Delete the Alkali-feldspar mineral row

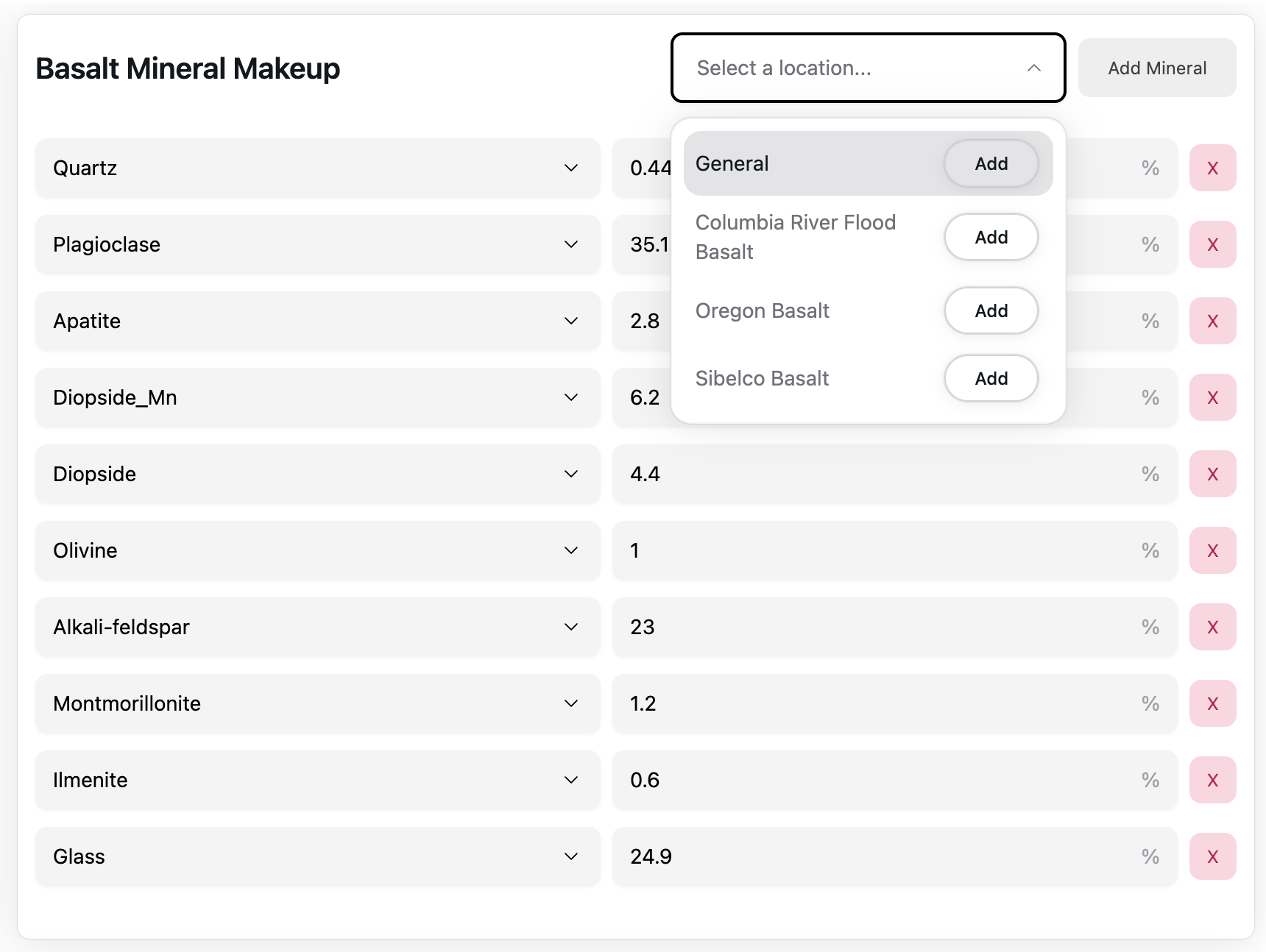tap(1212, 628)
